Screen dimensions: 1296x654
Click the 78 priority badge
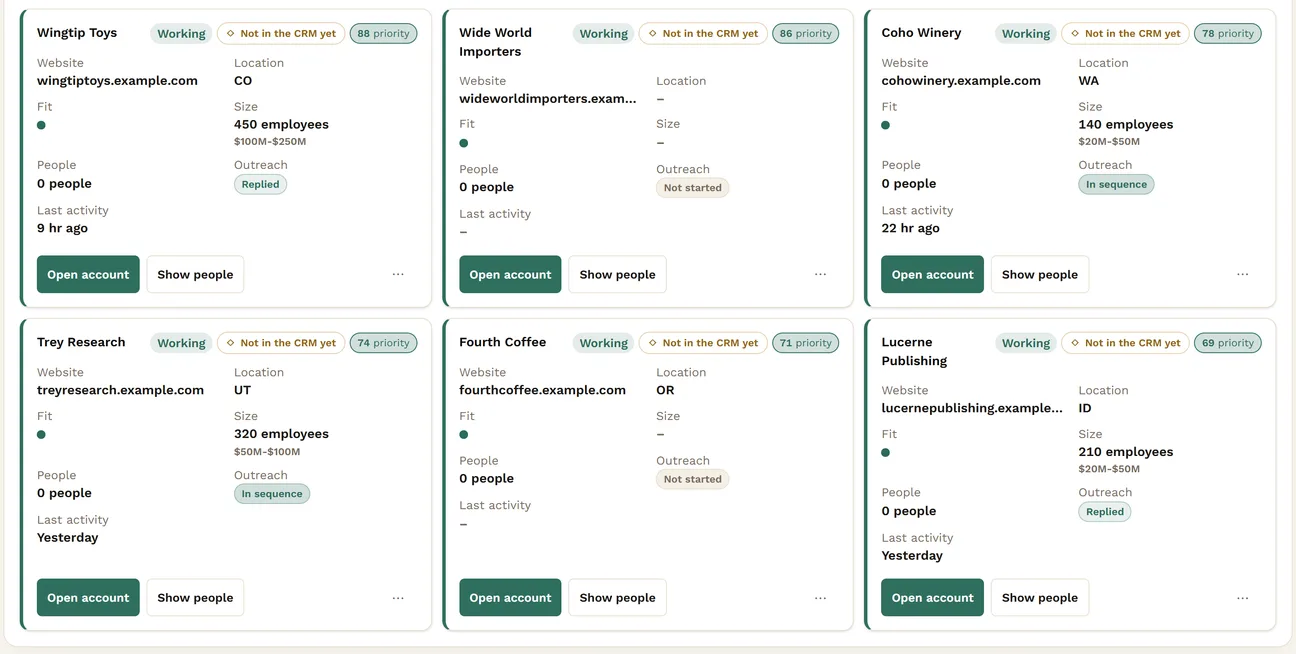click(x=1228, y=33)
